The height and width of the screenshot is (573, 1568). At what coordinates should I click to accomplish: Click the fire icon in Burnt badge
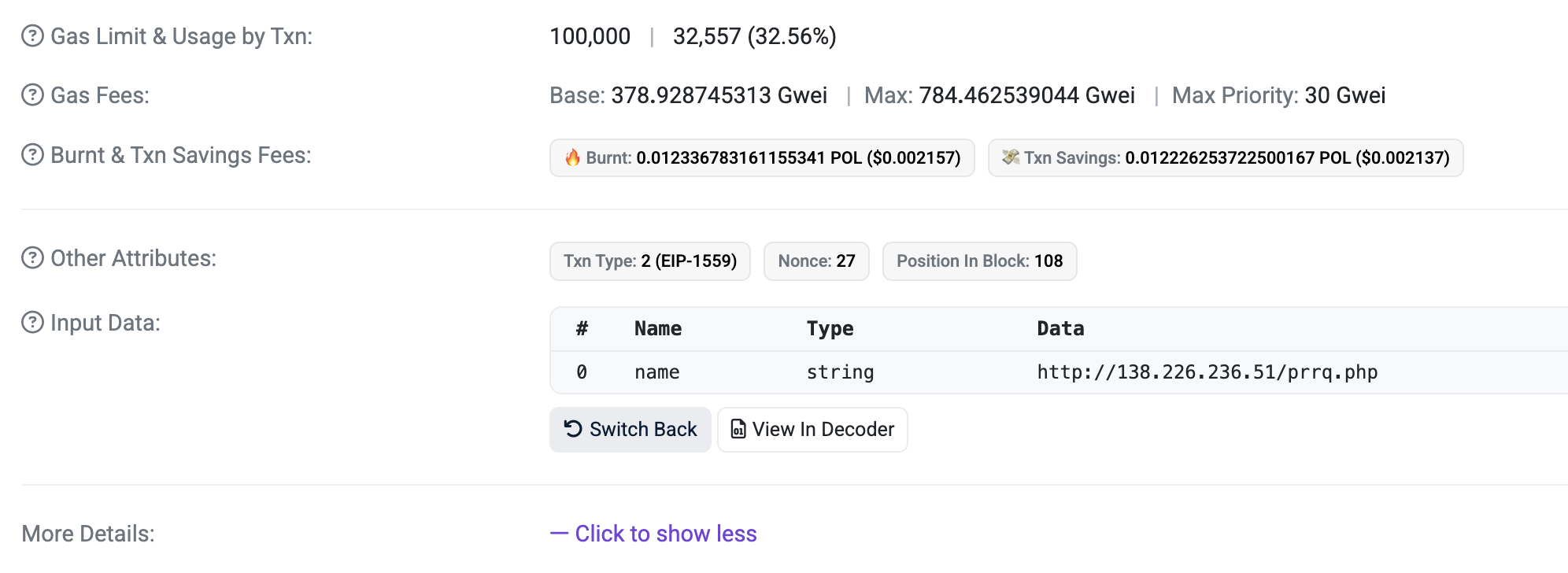[572, 157]
